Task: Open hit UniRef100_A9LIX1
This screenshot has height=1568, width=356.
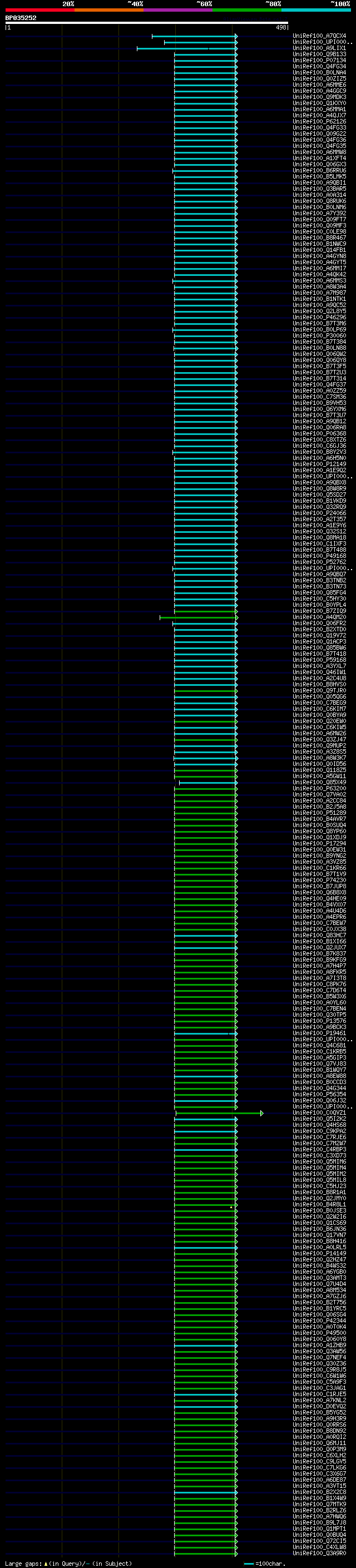Action: [319, 48]
